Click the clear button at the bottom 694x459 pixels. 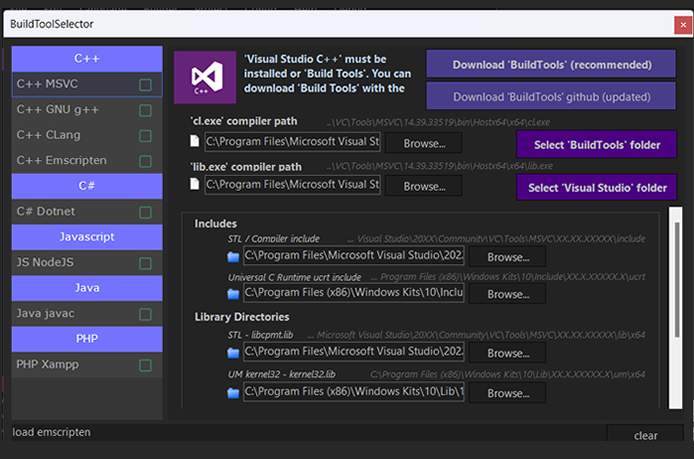click(645, 436)
